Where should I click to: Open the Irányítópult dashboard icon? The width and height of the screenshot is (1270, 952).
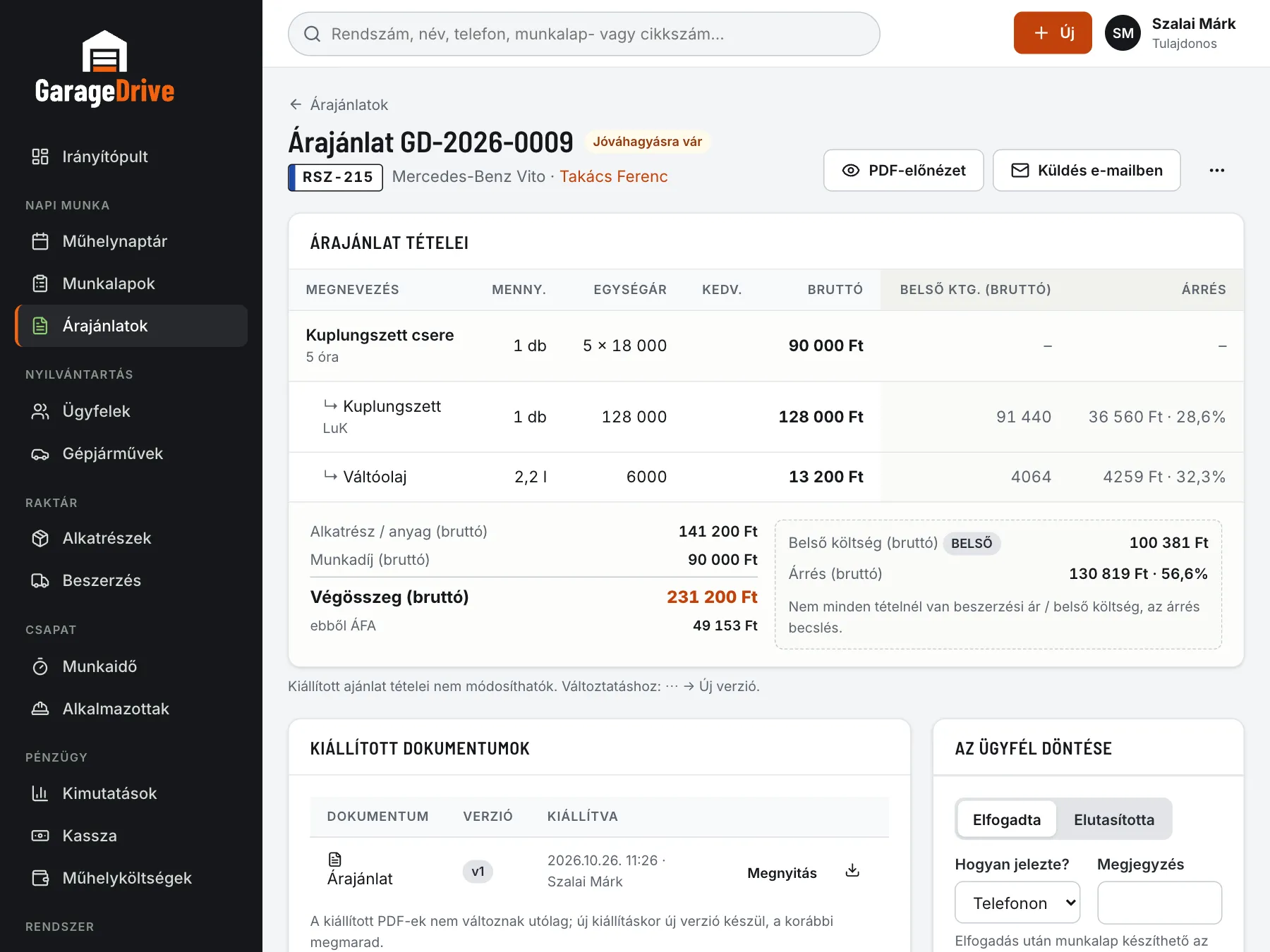click(40, 157)
